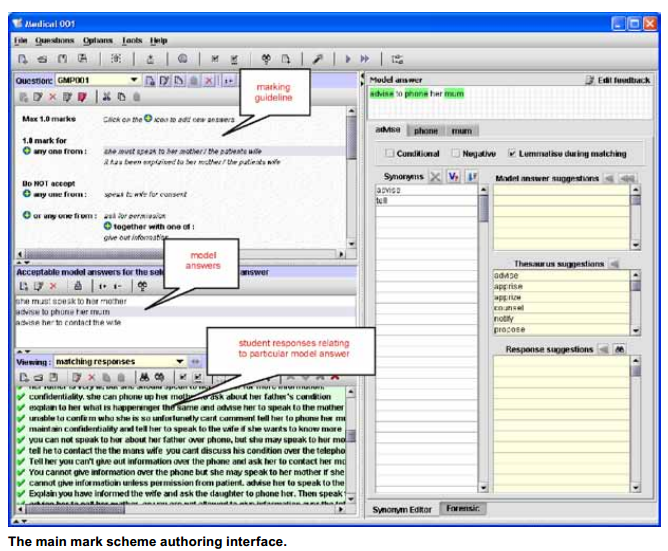Open the Viewing 'matching responses' dropdown

coord(180,361)
